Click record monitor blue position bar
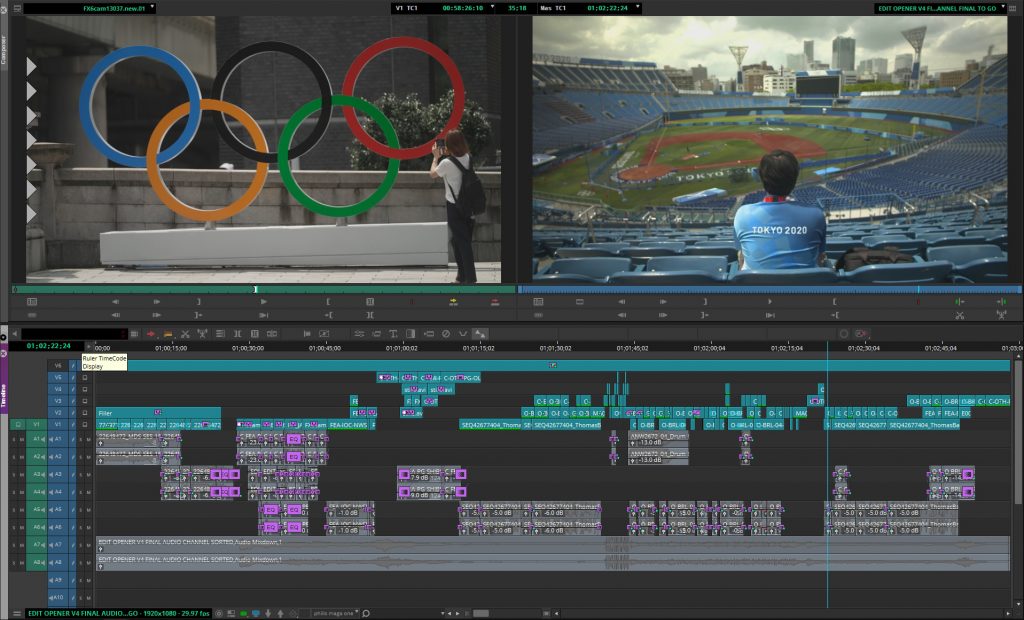Screen dimensions: 1024x620 tap(769, 289)
